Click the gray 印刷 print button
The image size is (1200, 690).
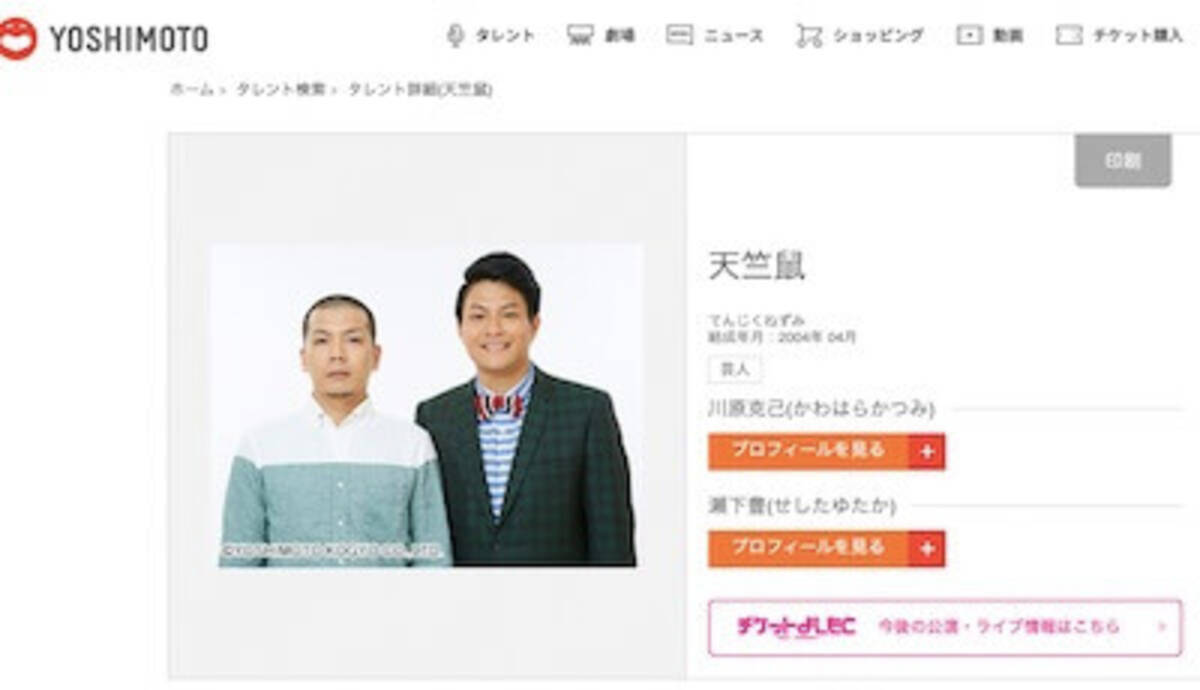click(1123, 161)
